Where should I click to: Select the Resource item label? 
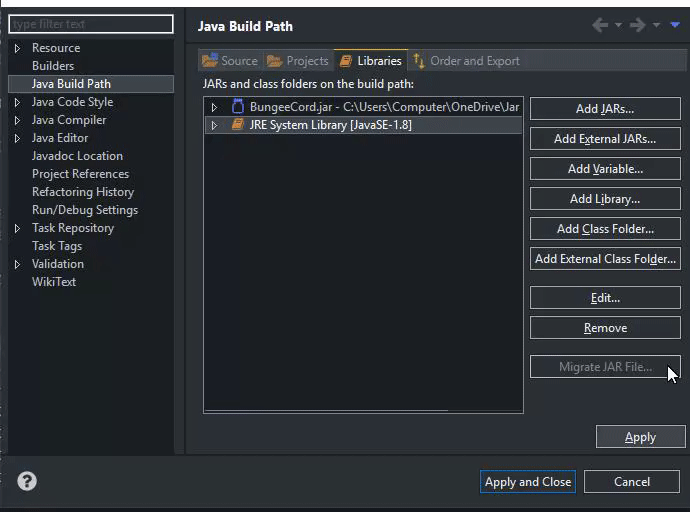[x=56, y=48]
